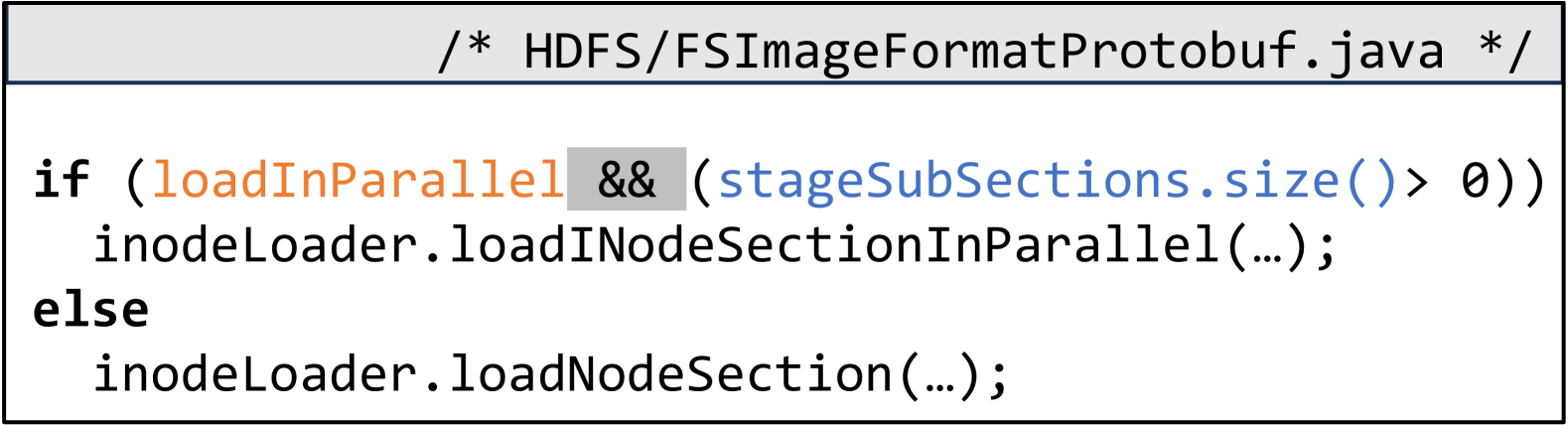Image resolution: width=1568 pixels, height=425 pixels.
Task: Click the HDFS text in the header comment
Action: point(583,52)
